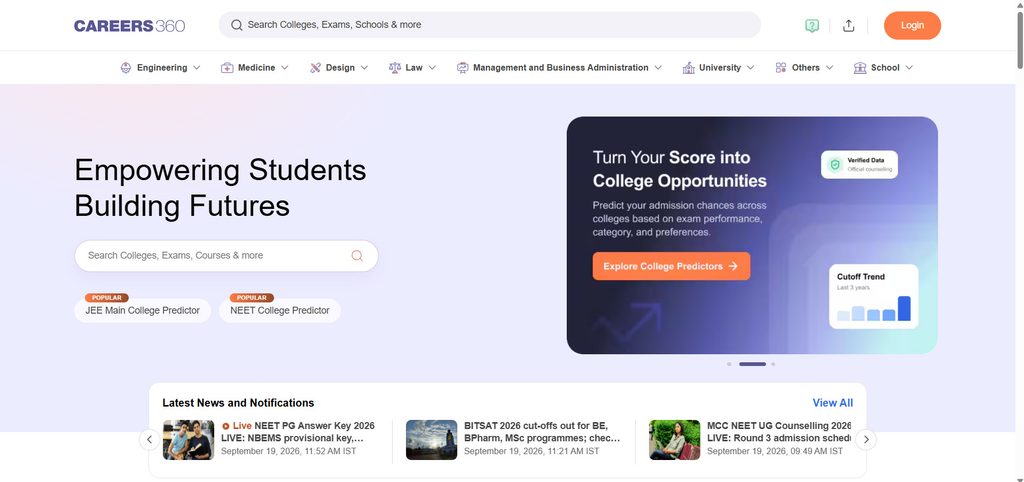1024x482 pixels.
Task: Expand the School dropdown chevron
Action: tap(909, 67)
